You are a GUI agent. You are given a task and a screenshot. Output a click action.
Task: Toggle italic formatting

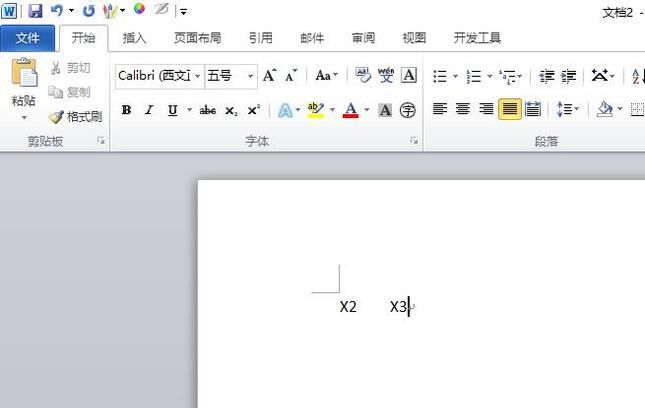(x=149, y=110)
